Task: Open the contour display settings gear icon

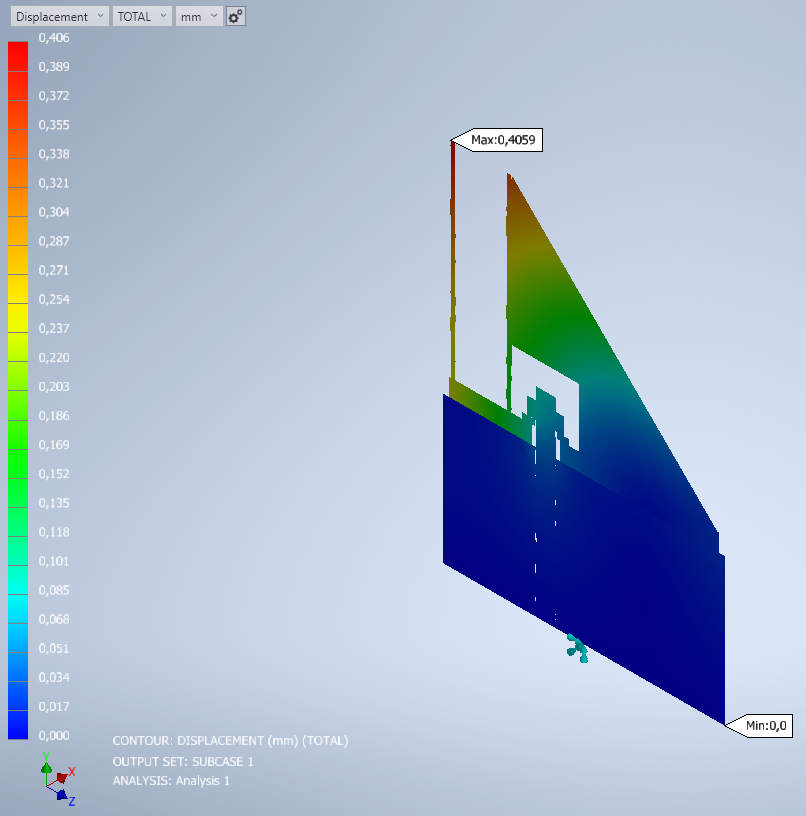Action: [235, 16]
